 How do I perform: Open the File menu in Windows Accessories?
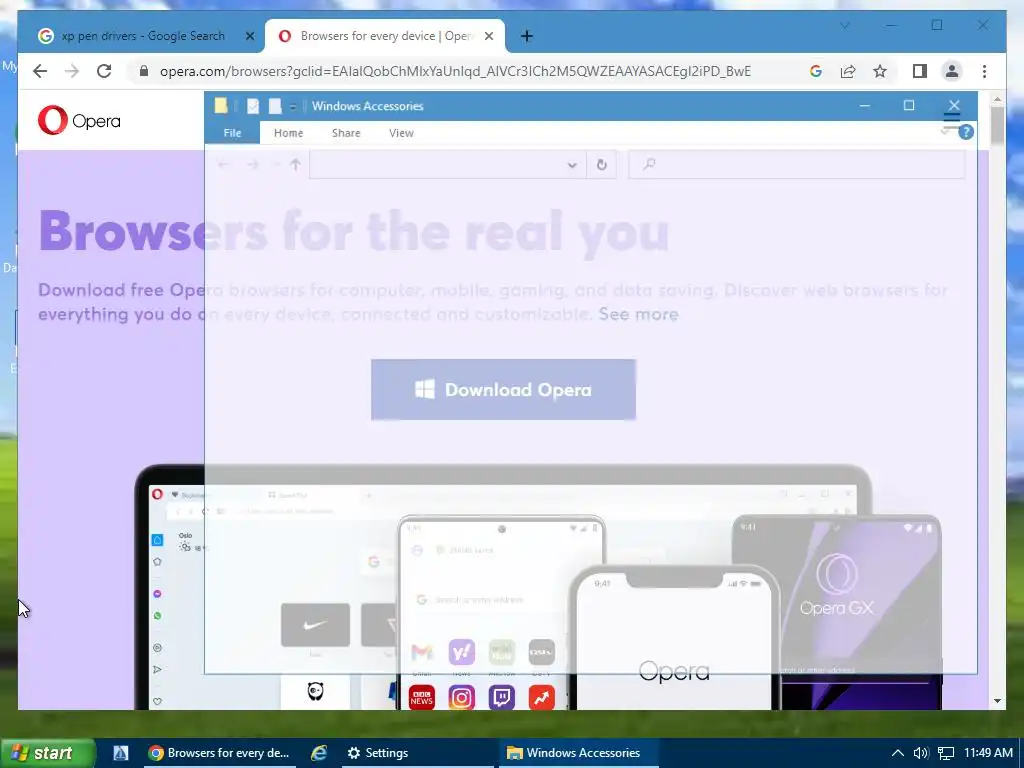pos(232,133)
